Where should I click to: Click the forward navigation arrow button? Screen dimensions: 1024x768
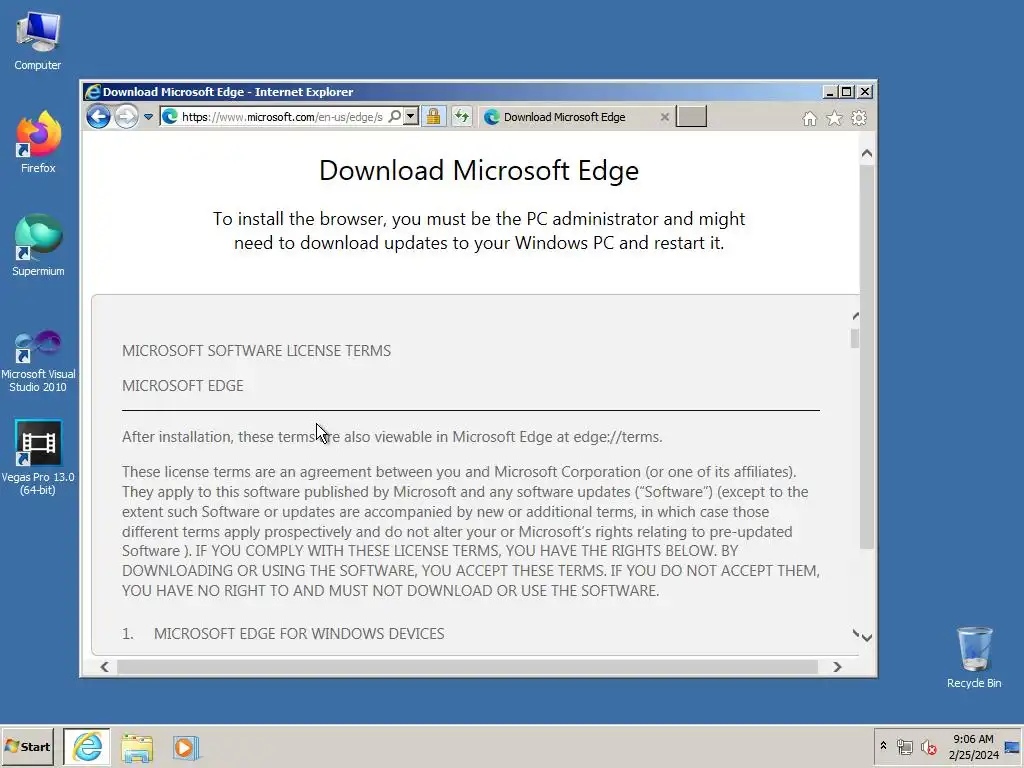[126, 117]
